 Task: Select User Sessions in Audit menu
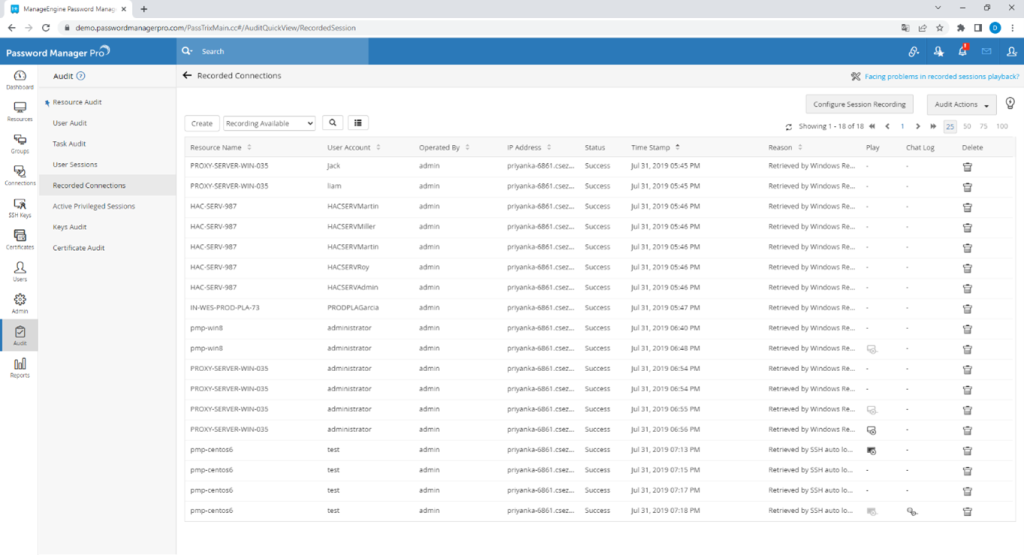point(75,164)
